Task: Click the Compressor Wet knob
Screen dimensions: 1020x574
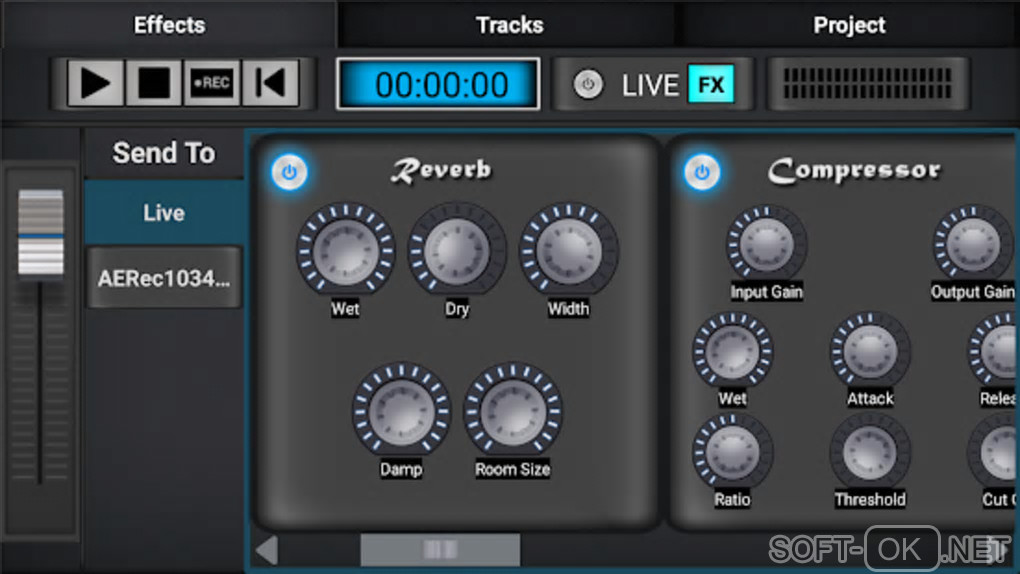Action: click(x=732, y=352)
